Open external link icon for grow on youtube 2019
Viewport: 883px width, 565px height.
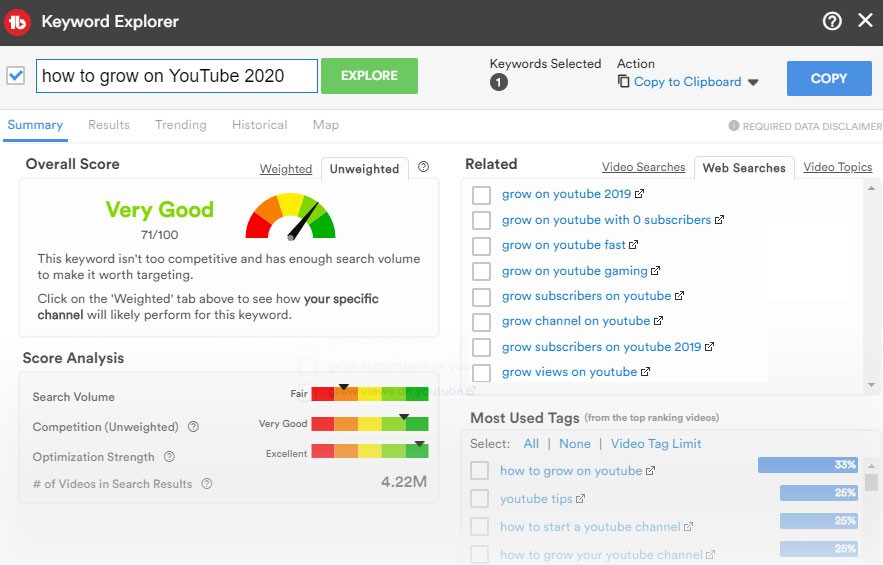[x=639, y=194]
